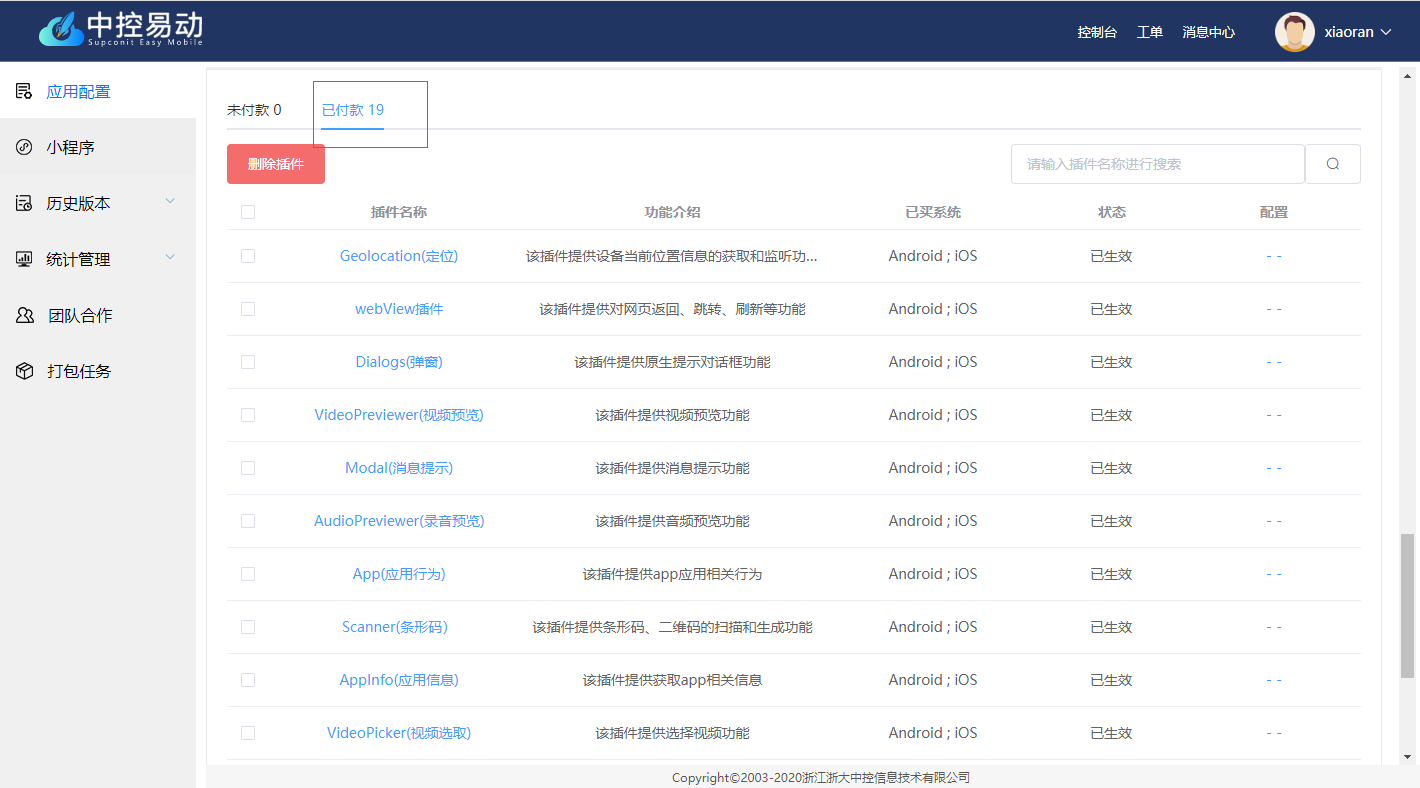
Task: Click the 团队合作 sidebar icon
Action: coord(24,315)
